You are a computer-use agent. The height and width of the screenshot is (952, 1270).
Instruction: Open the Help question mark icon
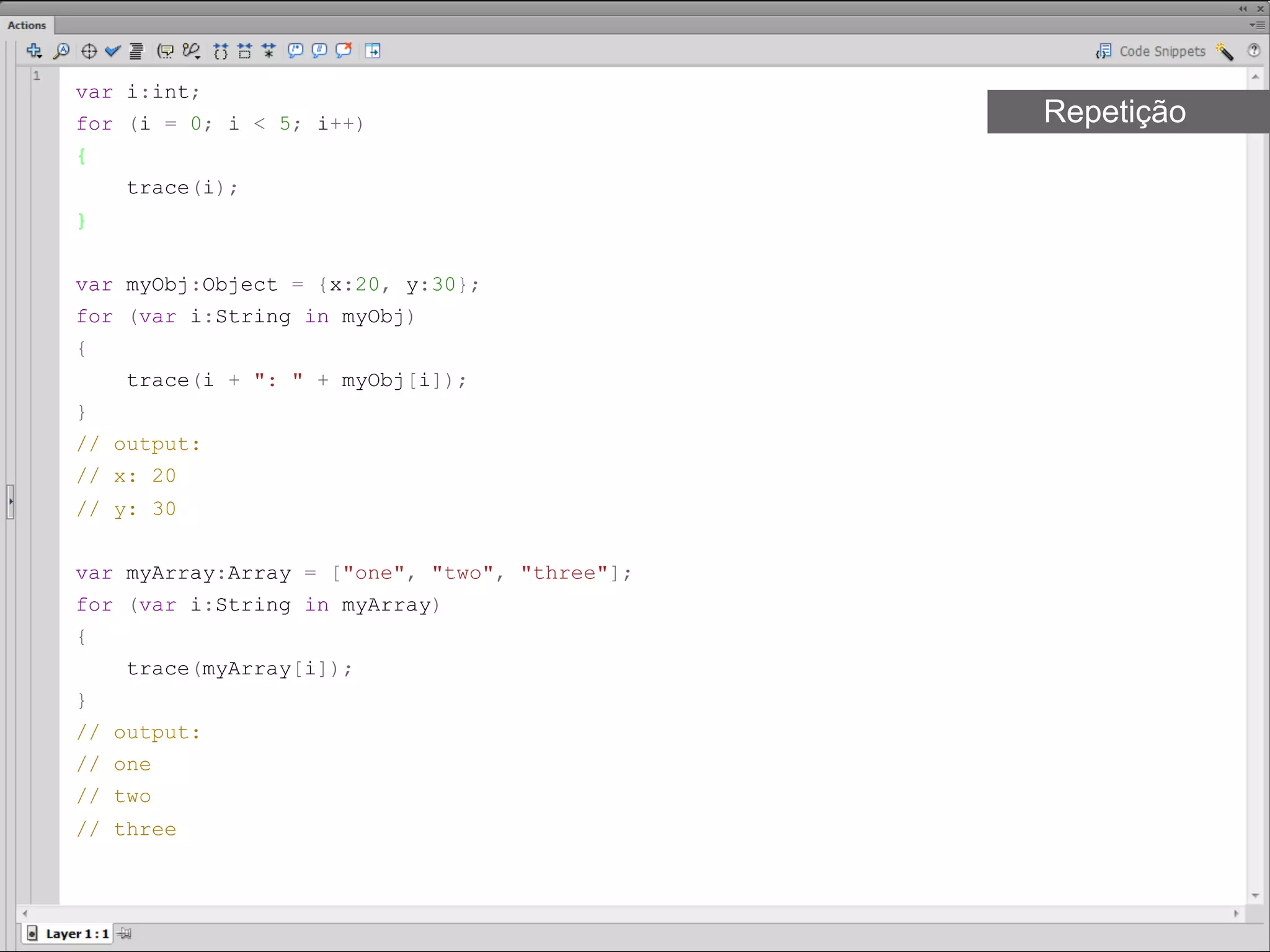click(1254, 51)
